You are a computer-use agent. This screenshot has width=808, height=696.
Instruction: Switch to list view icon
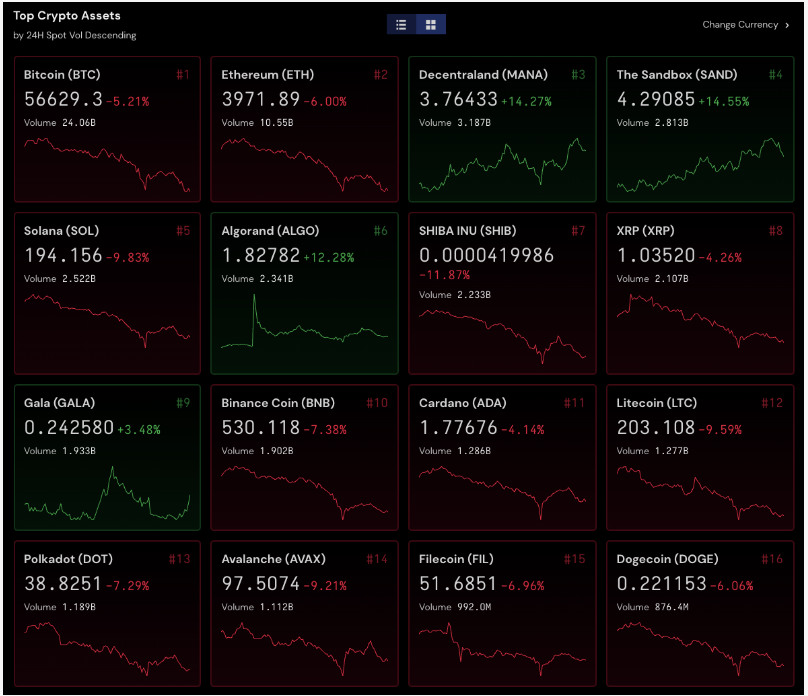click(401, 24)
